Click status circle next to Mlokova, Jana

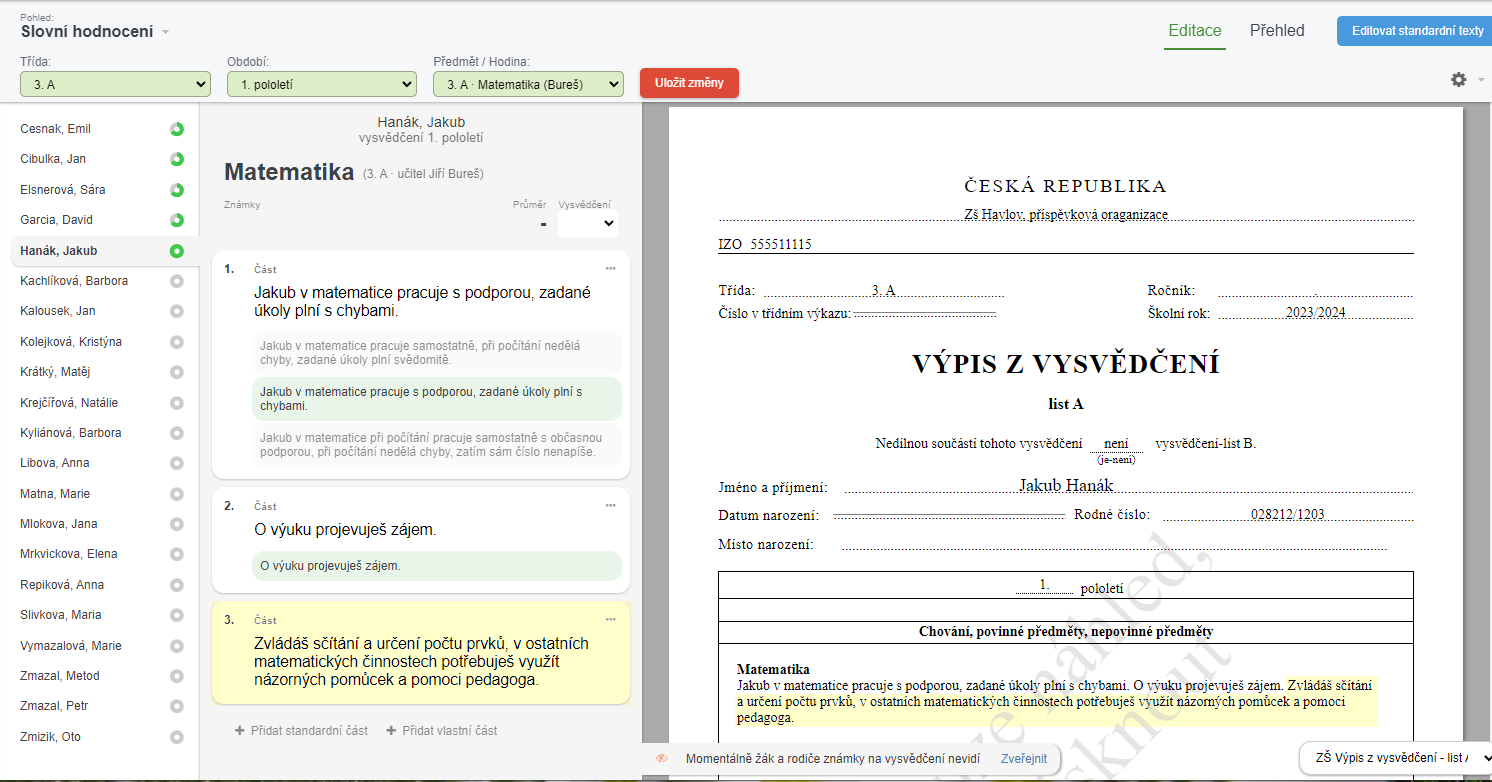(177, 524)
